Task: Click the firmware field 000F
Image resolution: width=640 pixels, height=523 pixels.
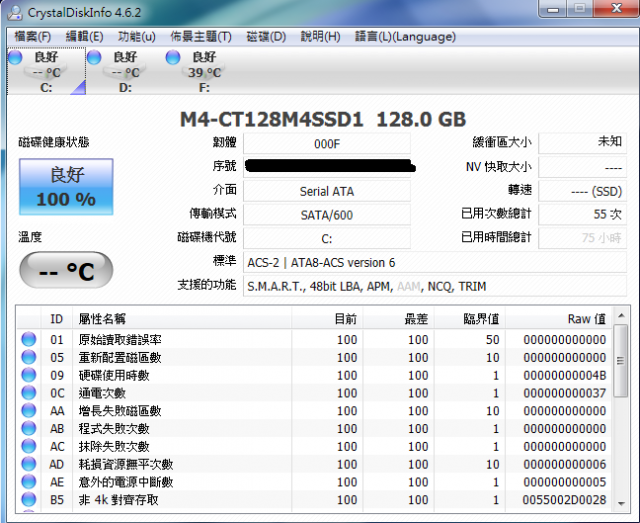Action: pos(327,144)
